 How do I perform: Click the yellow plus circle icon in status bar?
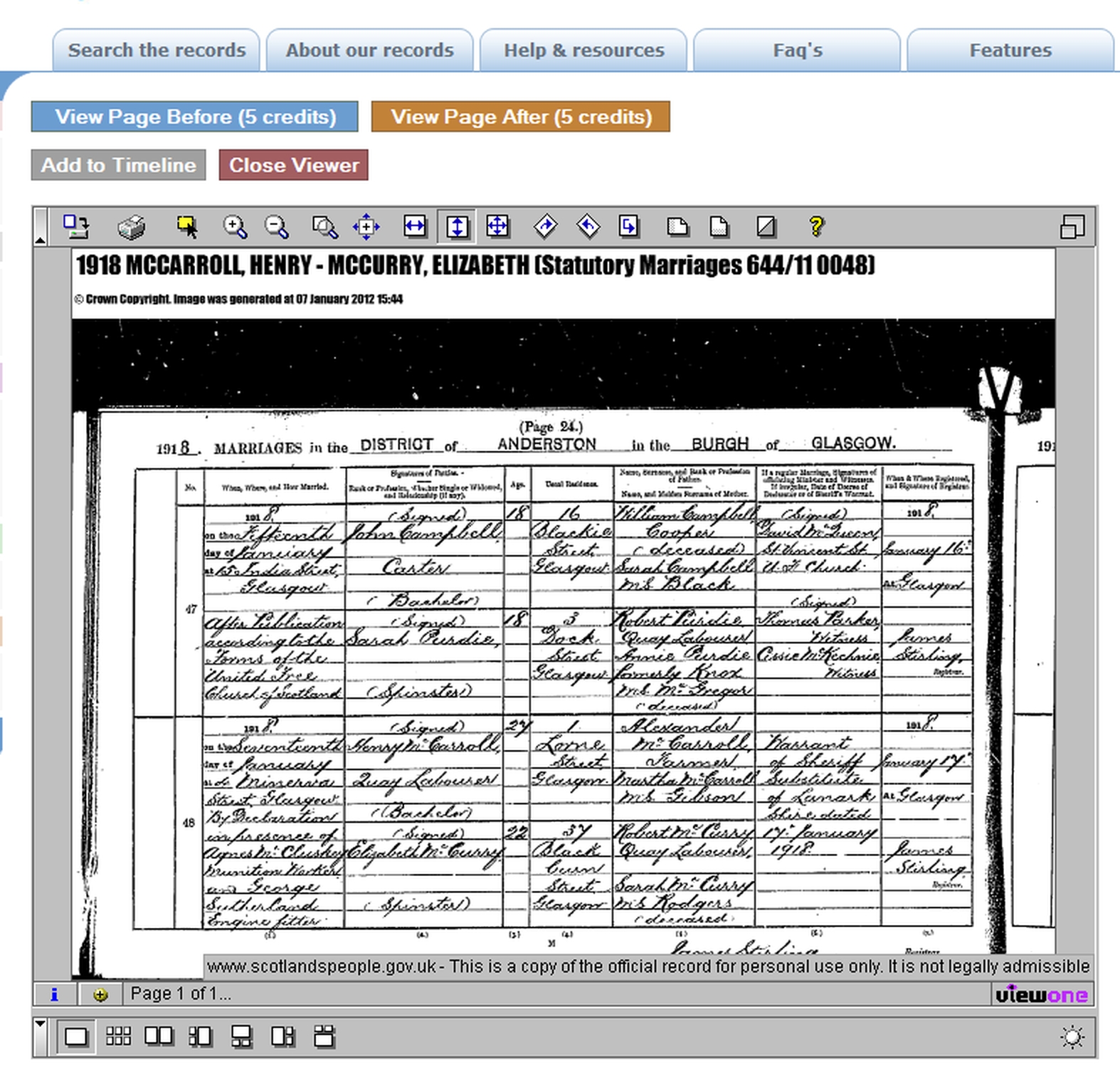tap(100, 995)
